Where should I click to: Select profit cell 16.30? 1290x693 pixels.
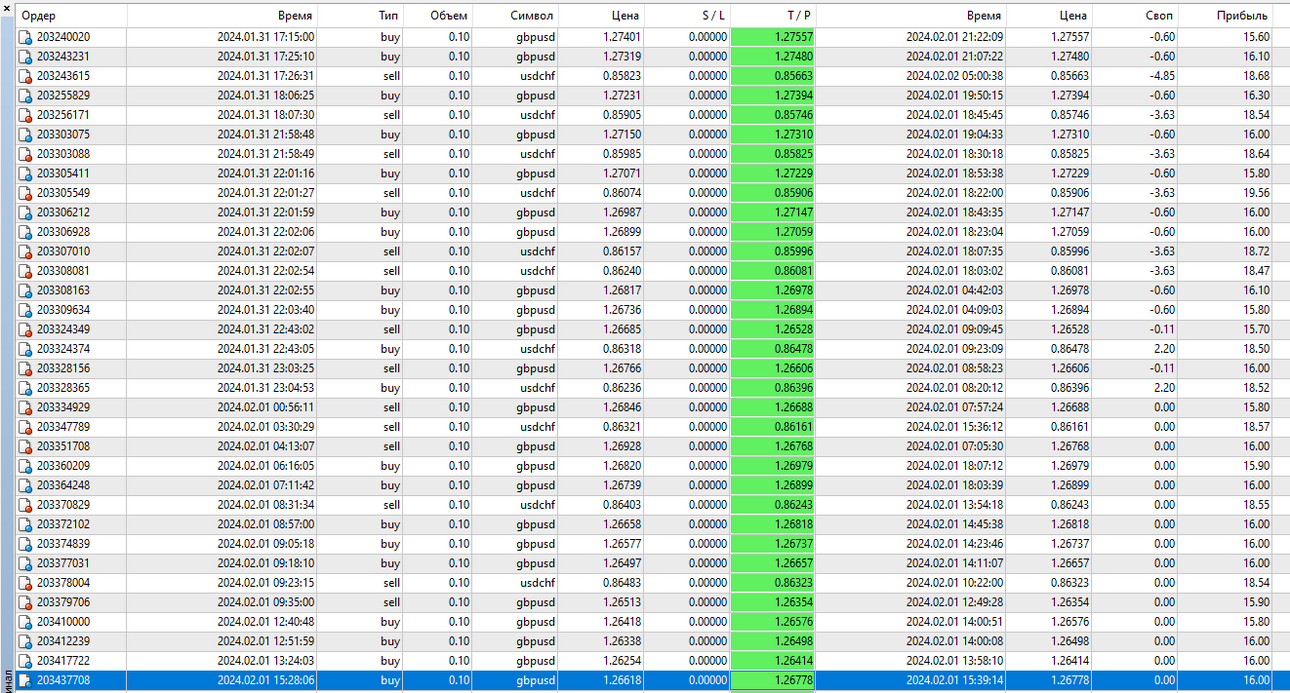click(x=1256, y=95)
